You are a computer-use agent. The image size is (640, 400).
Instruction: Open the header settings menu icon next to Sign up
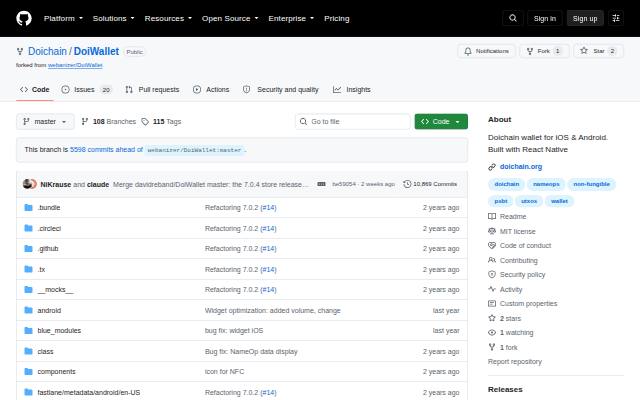pos(616,18)
